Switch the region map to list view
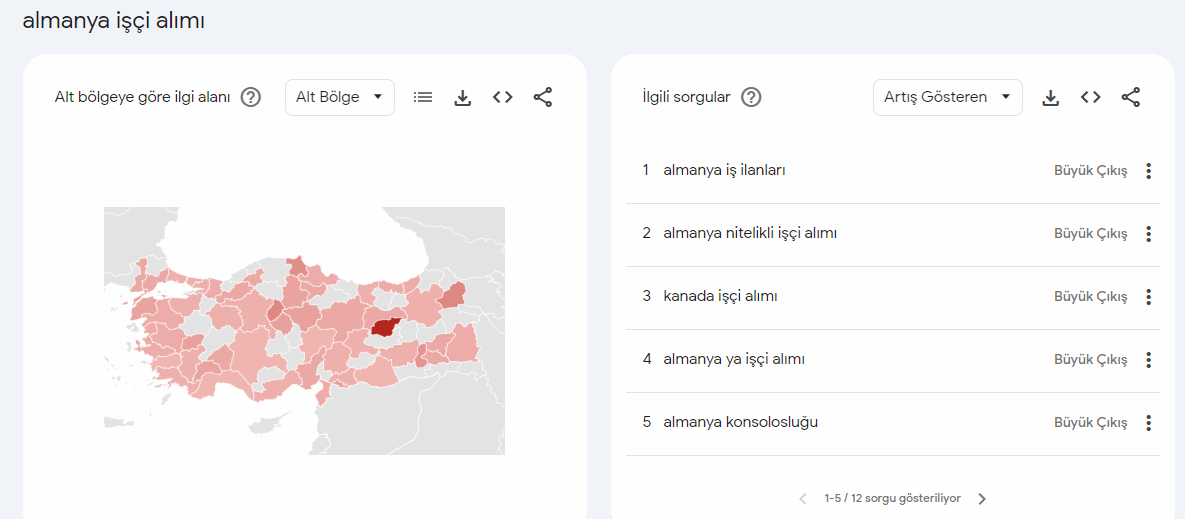The height and width of the screenshot is (519, 1185). click(423, 97)
